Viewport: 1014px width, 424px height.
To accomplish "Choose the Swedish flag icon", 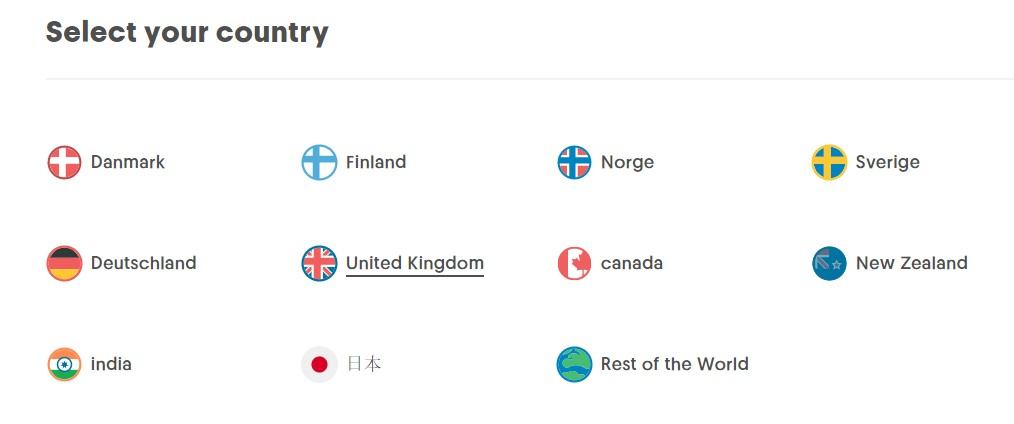I will (829, 162).
